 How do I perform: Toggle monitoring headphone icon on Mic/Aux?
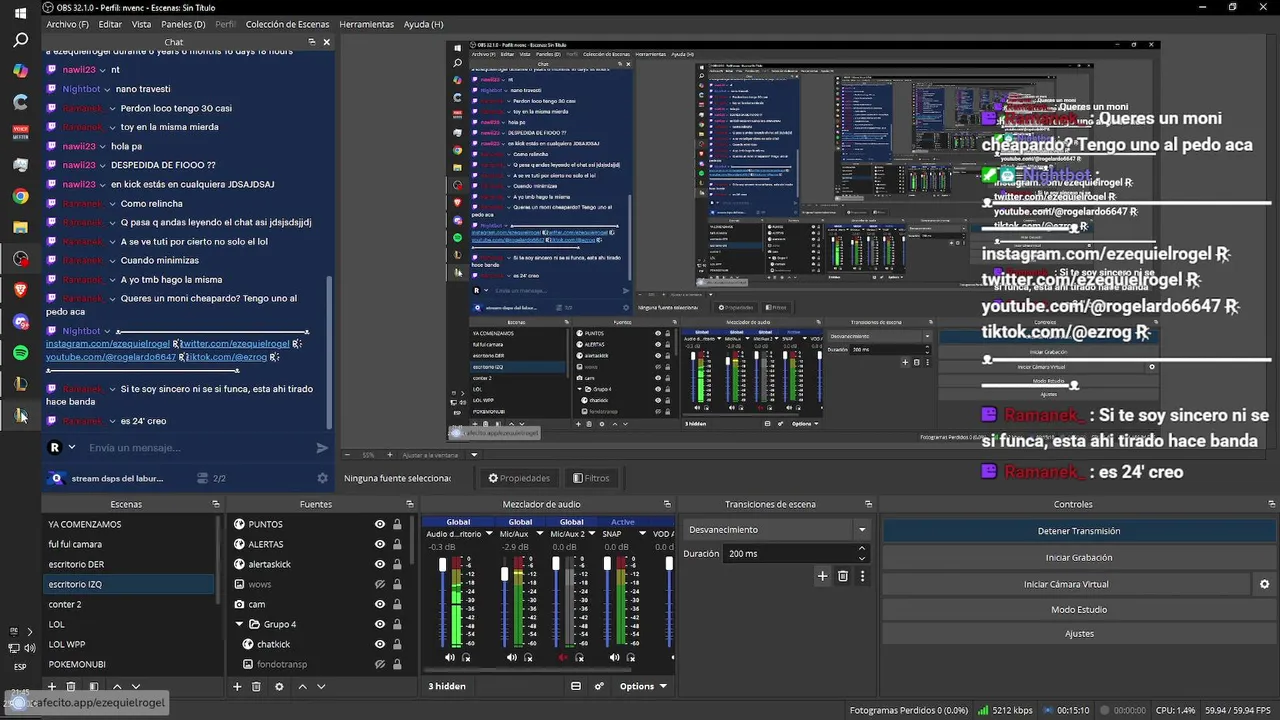(528, 657)
